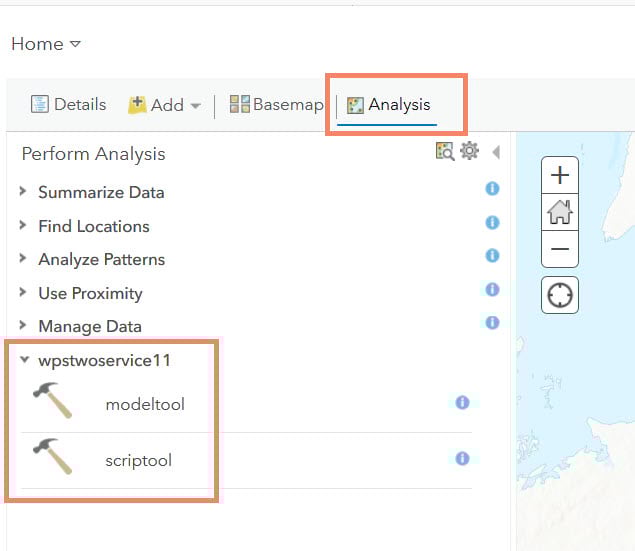Click the modeltool hammer icon
The width and height of the screenshot is (635, 551).
pyautogui.click(x=53, y=400)
